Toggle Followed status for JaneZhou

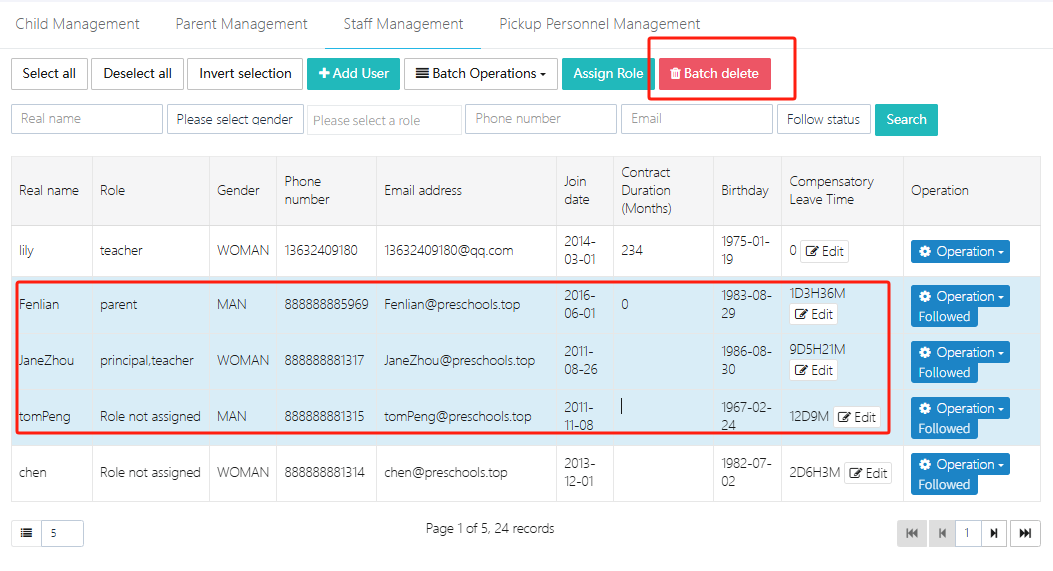point(944,373)
